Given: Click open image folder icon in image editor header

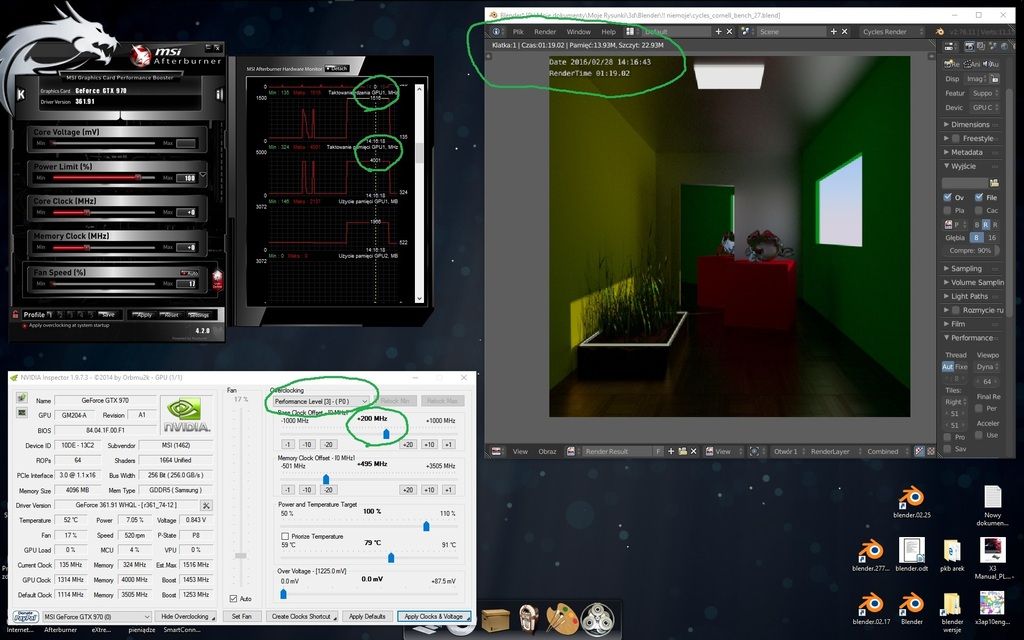Looking at the screenshot, I should pyautogui.click(x=682, y=451).
